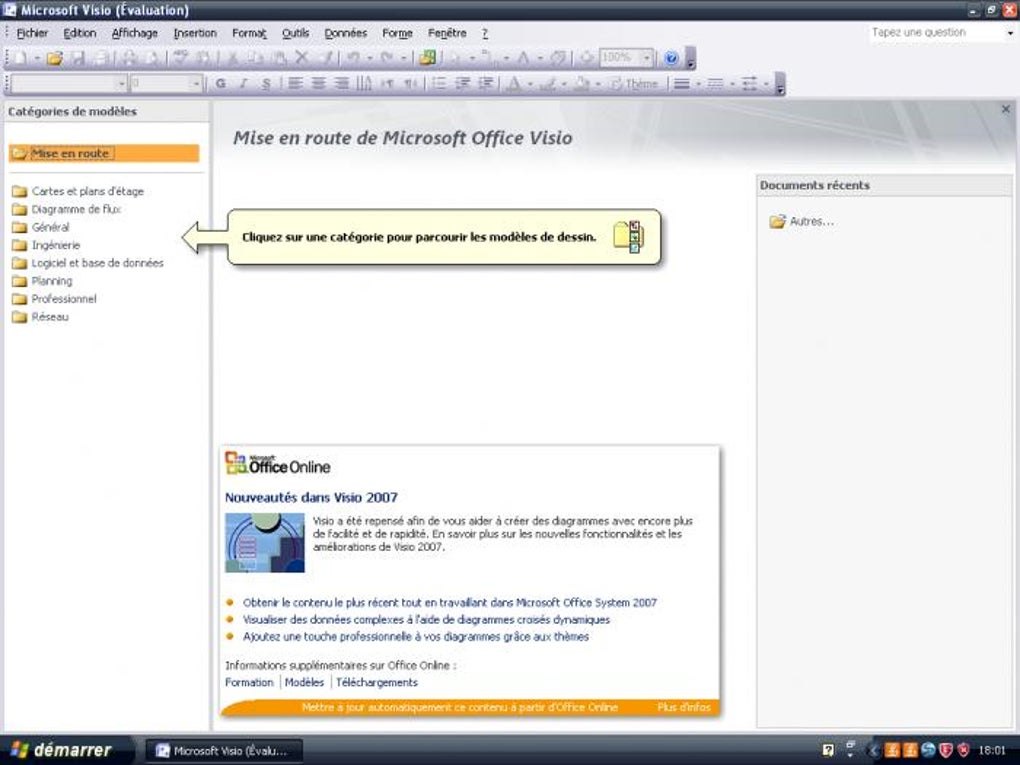Image resolution: width=1020 pixels, height=765 pixels.
Task: Click the Line pattern dashed icon
Action: click(x=715, y=83)
